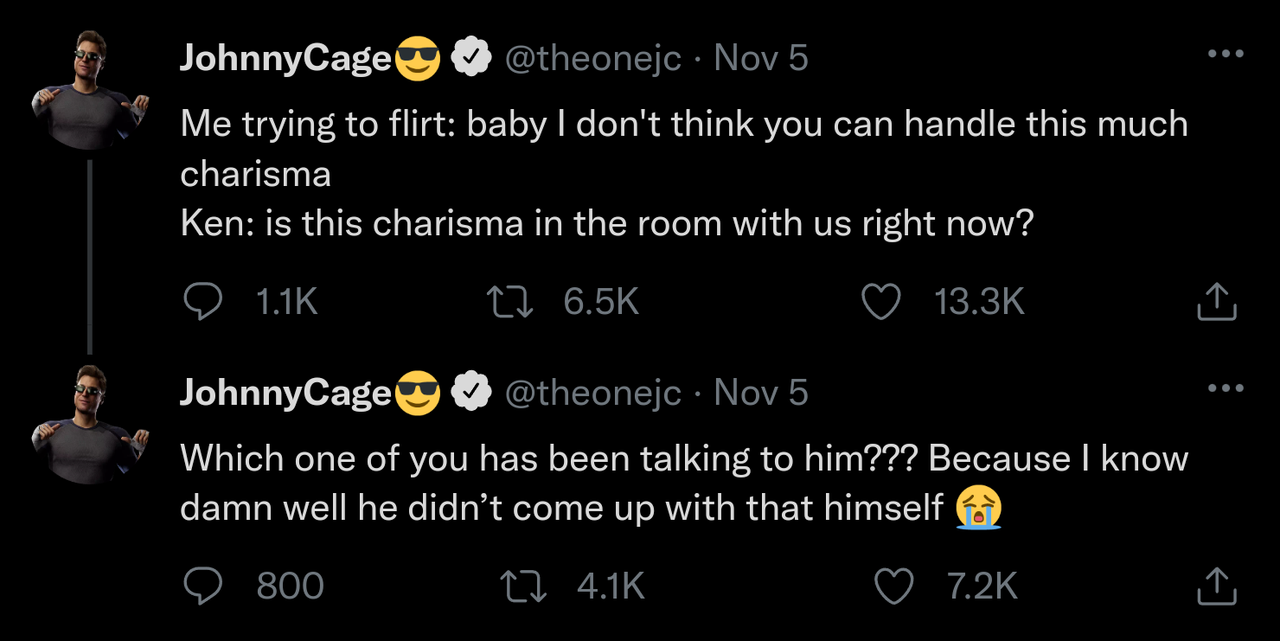Open the profile picture on the first tweet
Image resolution: width=1280 pixels, height=641 pixels.
tap(91, 89)
